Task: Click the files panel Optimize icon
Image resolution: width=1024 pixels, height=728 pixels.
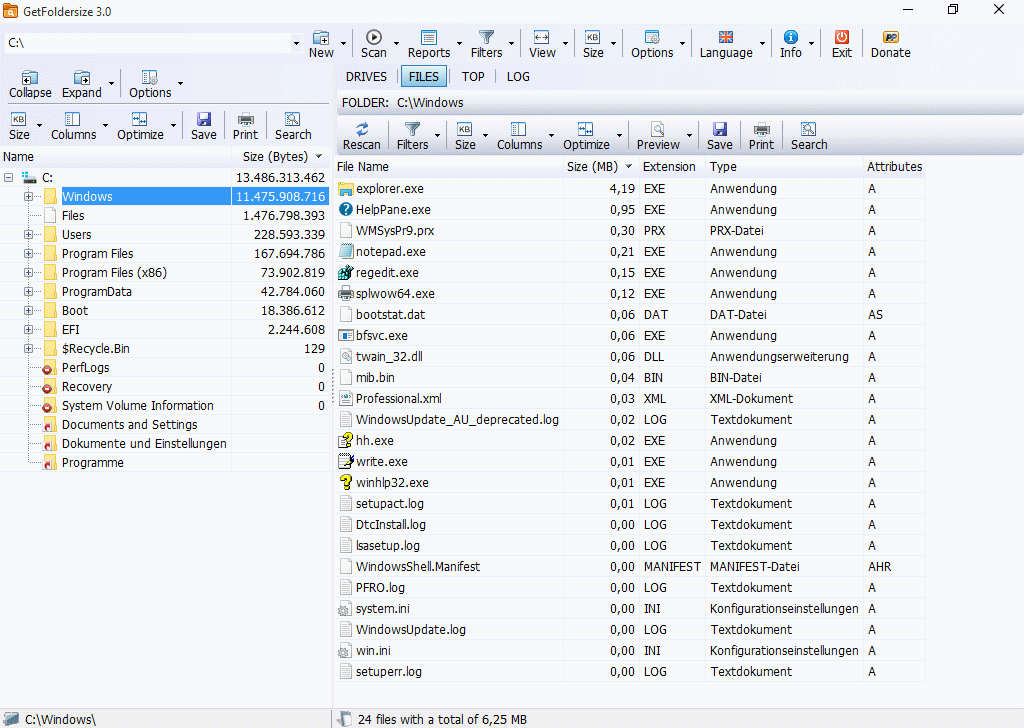Action: point(586,129)
